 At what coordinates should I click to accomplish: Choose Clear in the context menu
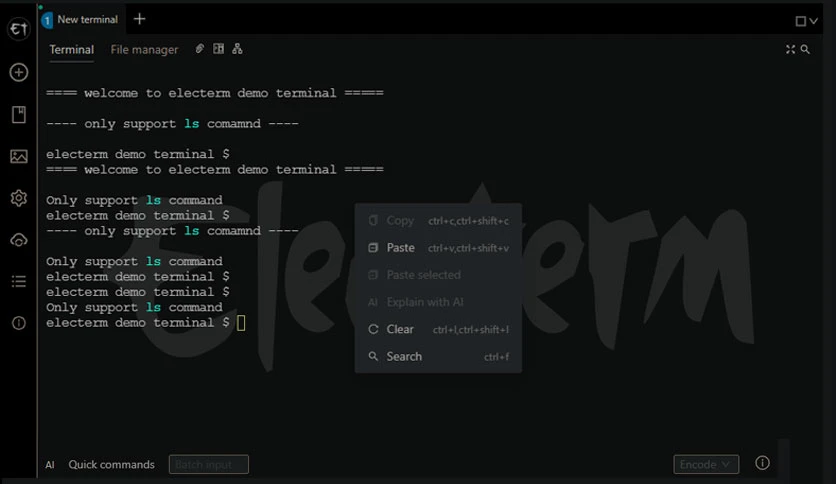pyautogui.click(x=438, y=329)
